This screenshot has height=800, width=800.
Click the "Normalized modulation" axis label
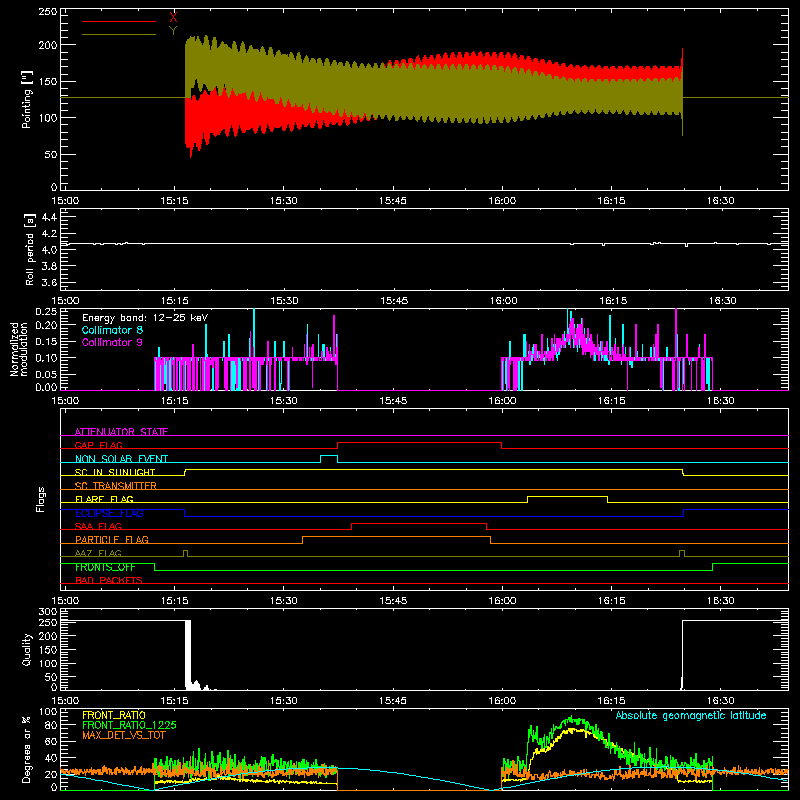click(x=18, y=349)
